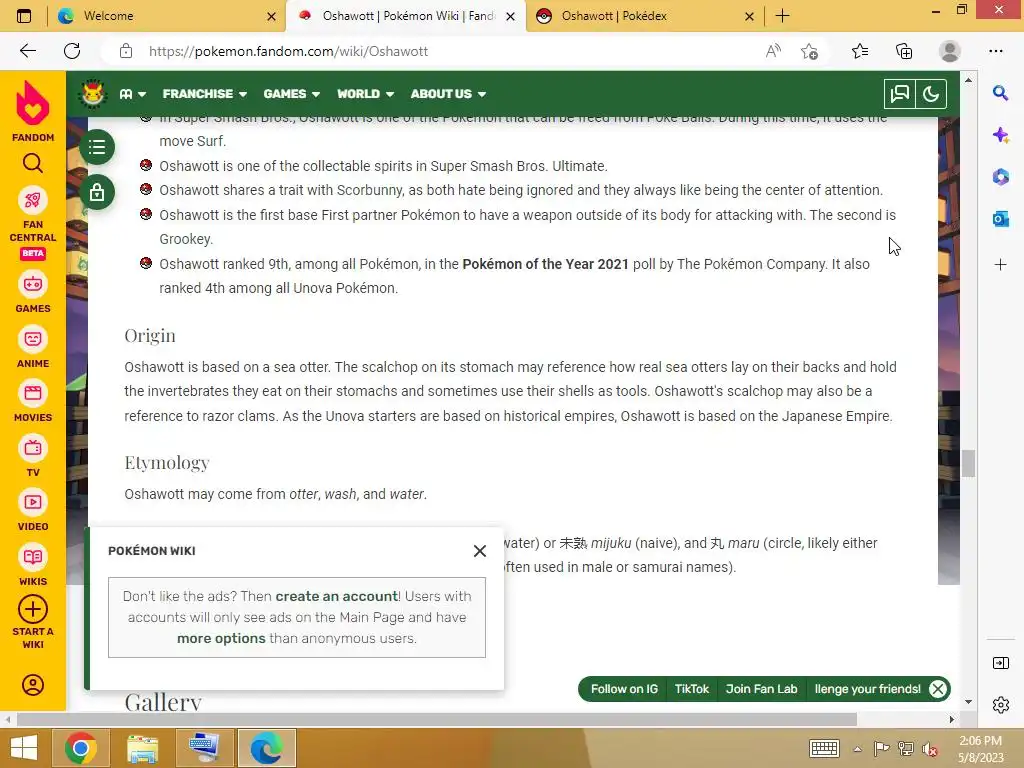
Task: Click the Join Fan Lab button
Action: [x=761, y=689]
